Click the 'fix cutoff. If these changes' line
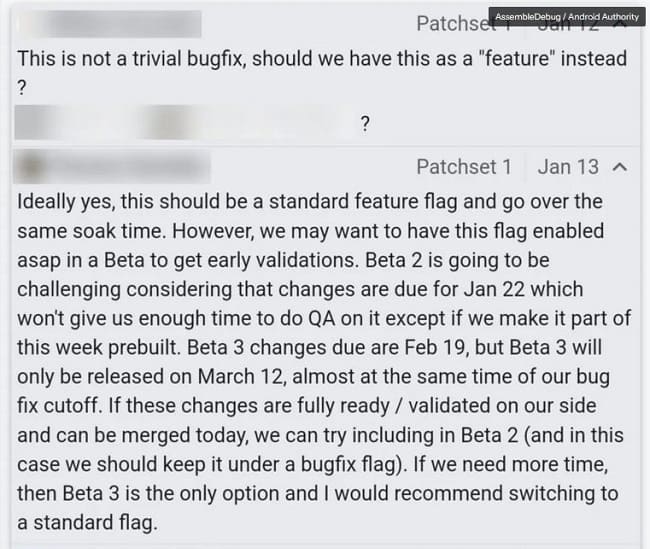Image resolution: width=650 pixels, height=549 pixels. [x=307, y=406]
